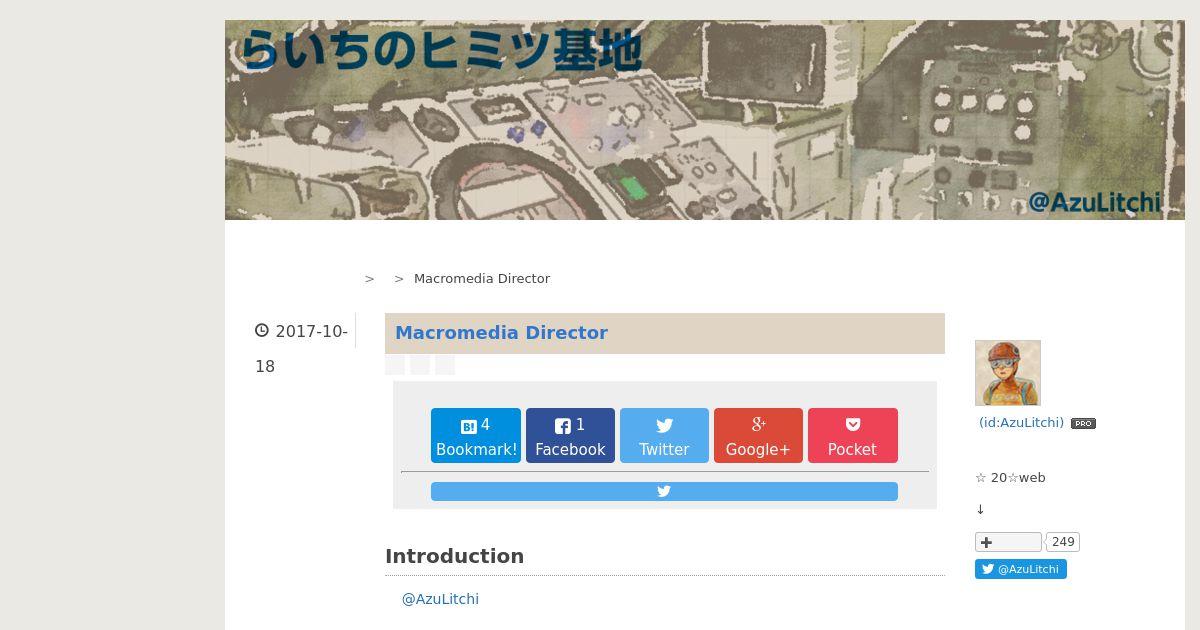Click the 20☆web sidebar text
The image size is (1200, 630).
pyautogui.click(x=1010, y=478)
